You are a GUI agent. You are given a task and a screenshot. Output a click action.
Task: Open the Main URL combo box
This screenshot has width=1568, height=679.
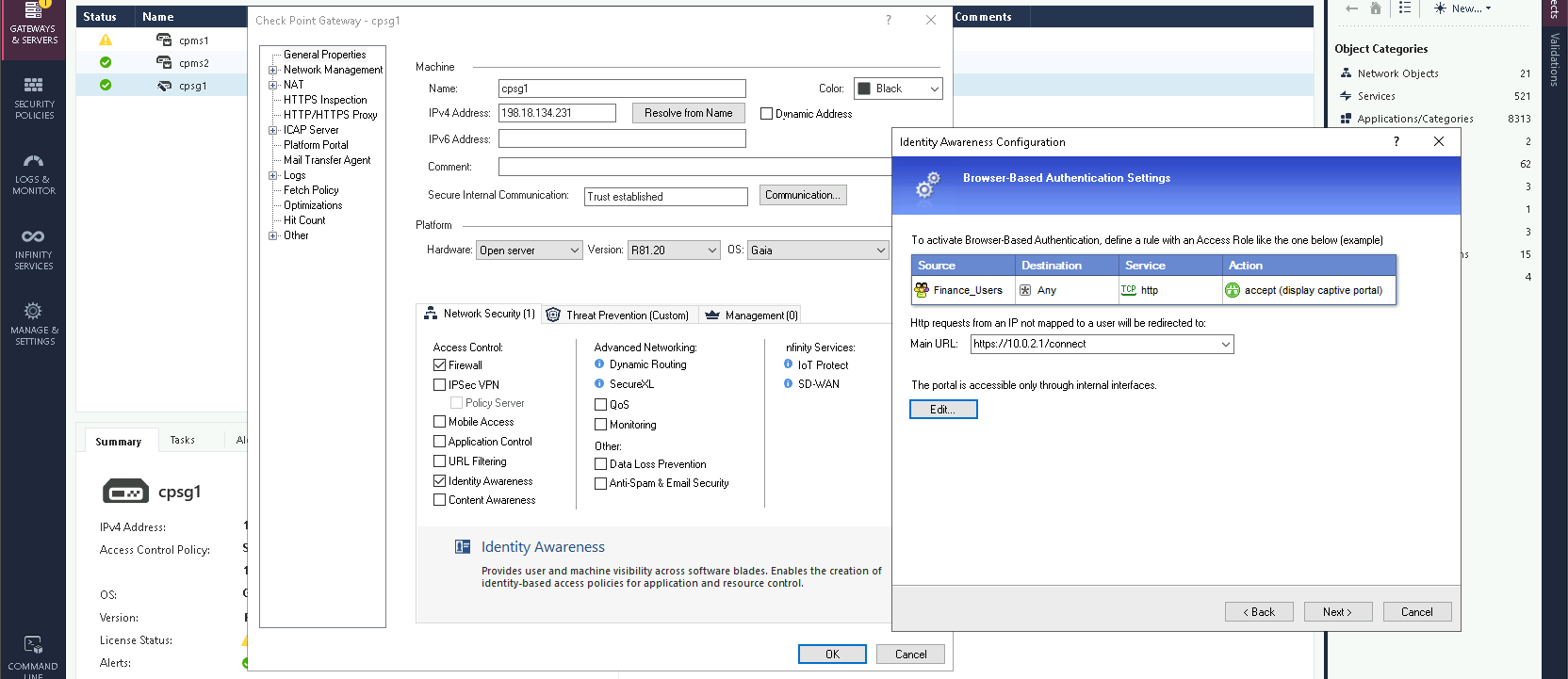1225,345
